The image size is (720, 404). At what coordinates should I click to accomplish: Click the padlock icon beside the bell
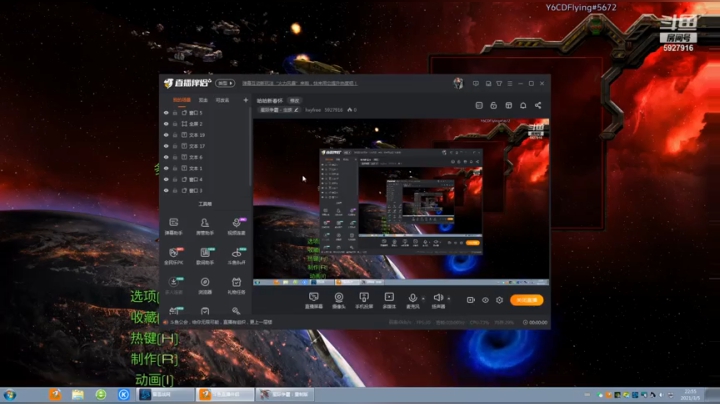coord(494,105)
